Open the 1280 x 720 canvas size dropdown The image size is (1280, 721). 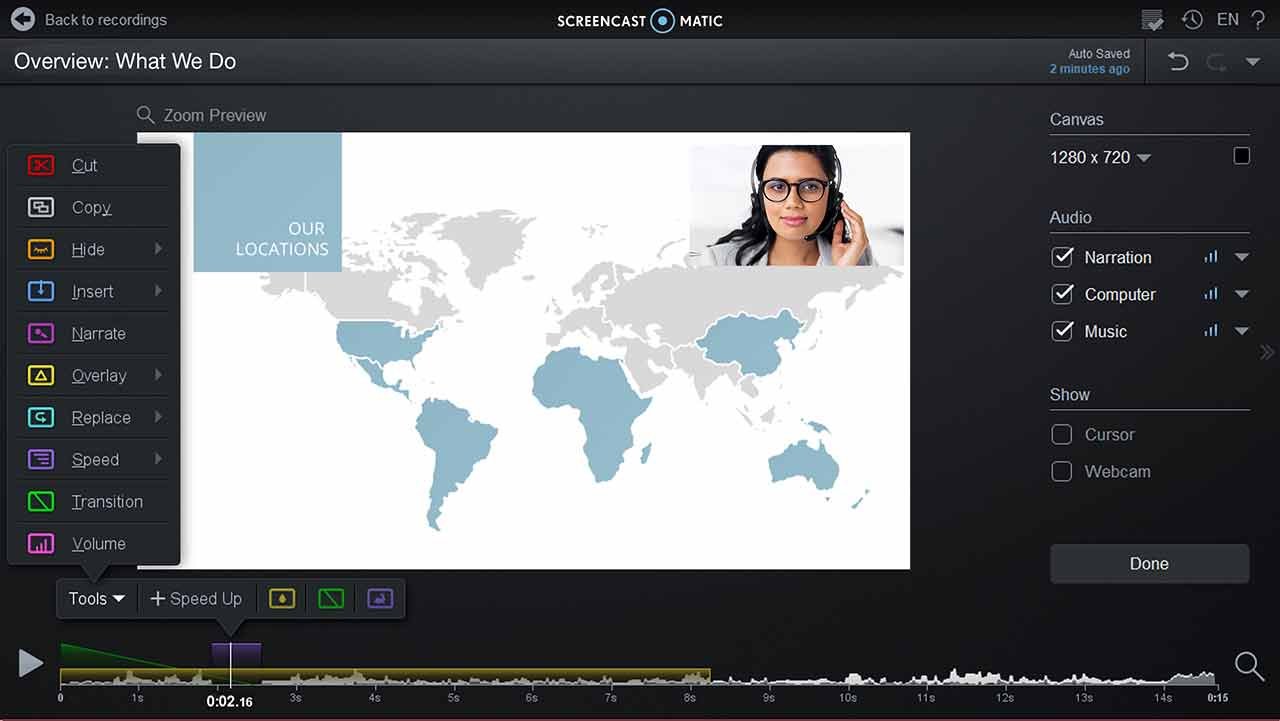tap(1100, 158)
